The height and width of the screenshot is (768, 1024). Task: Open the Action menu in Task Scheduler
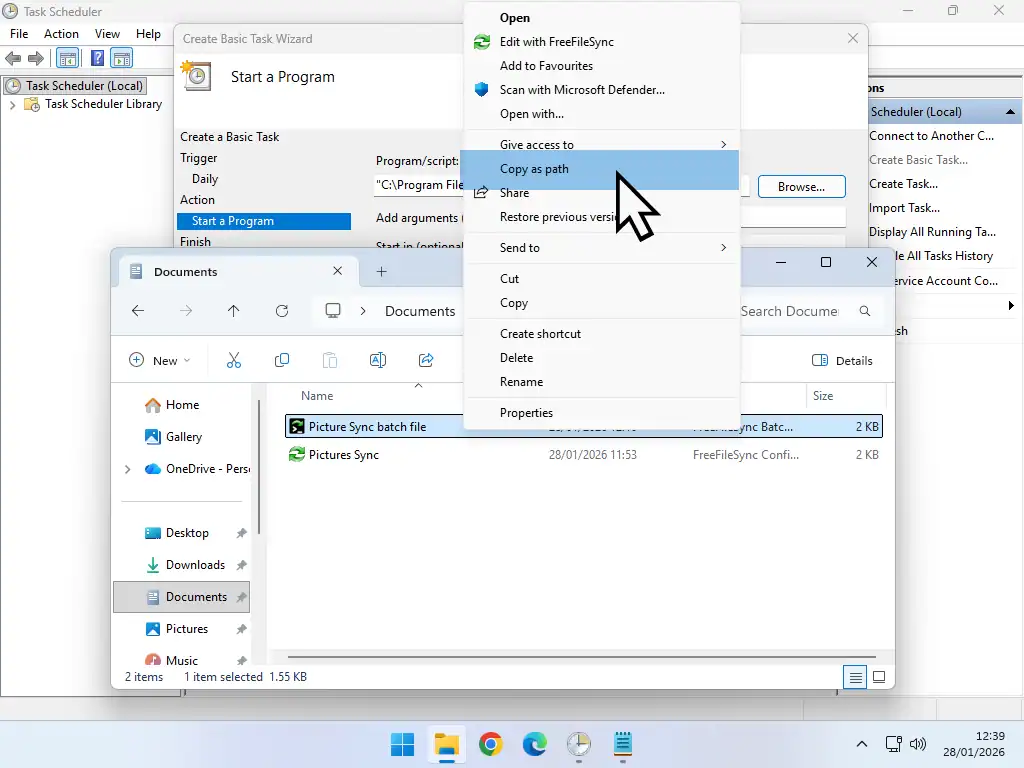click(x=61, y=33)
